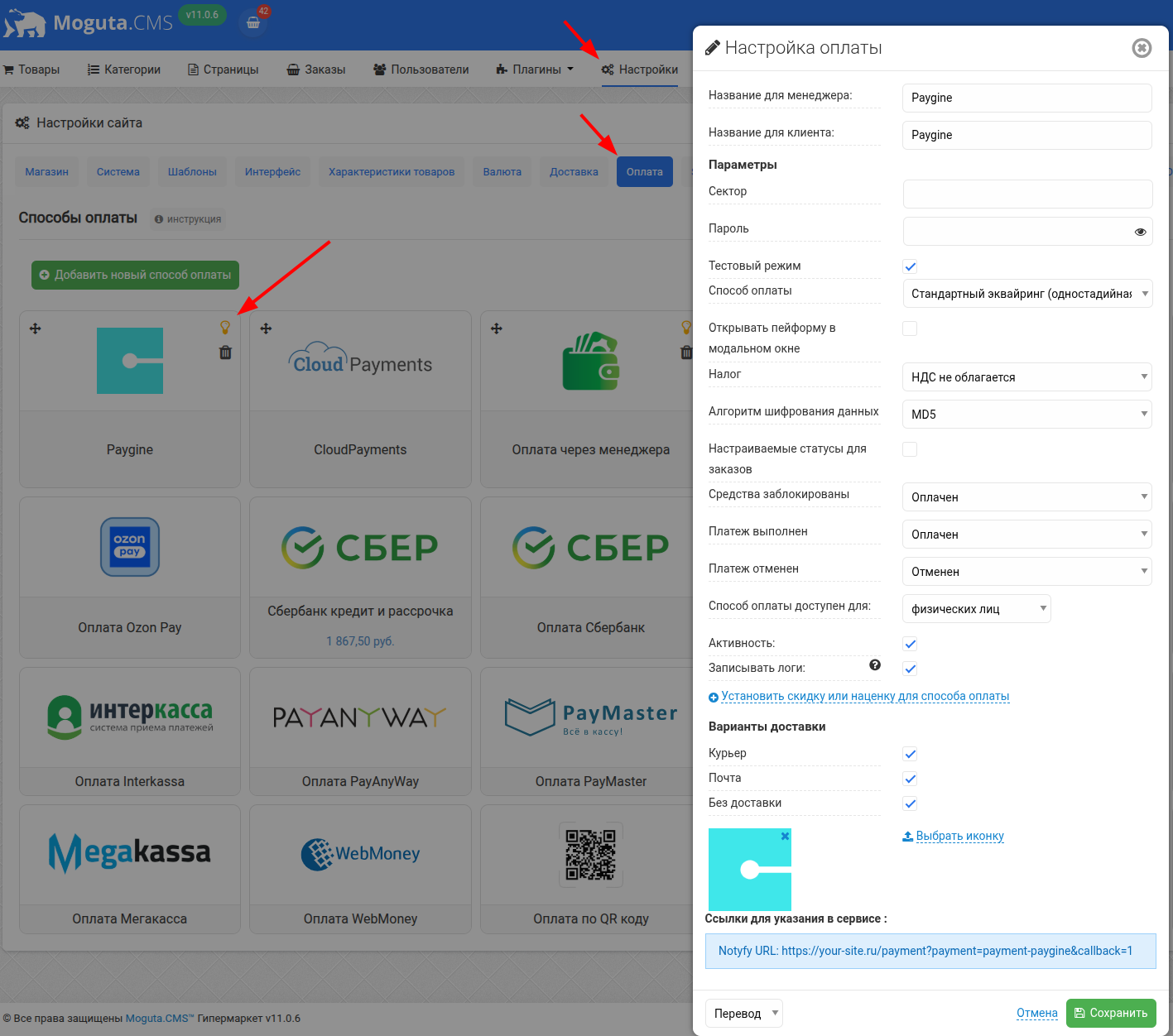Viewport: 1173px width, 1036px height.
Task: Click the Выбрать иконку link
Action: coord(959,836)
